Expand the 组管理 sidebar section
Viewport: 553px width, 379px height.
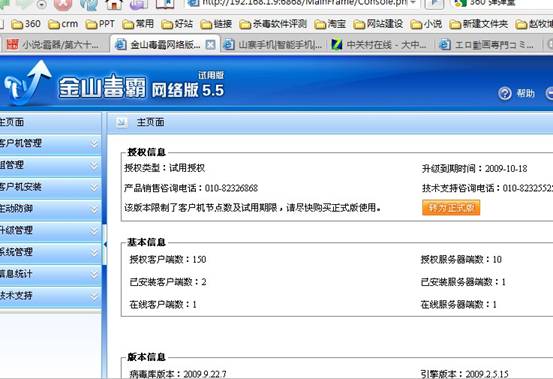tap(50, 165)
